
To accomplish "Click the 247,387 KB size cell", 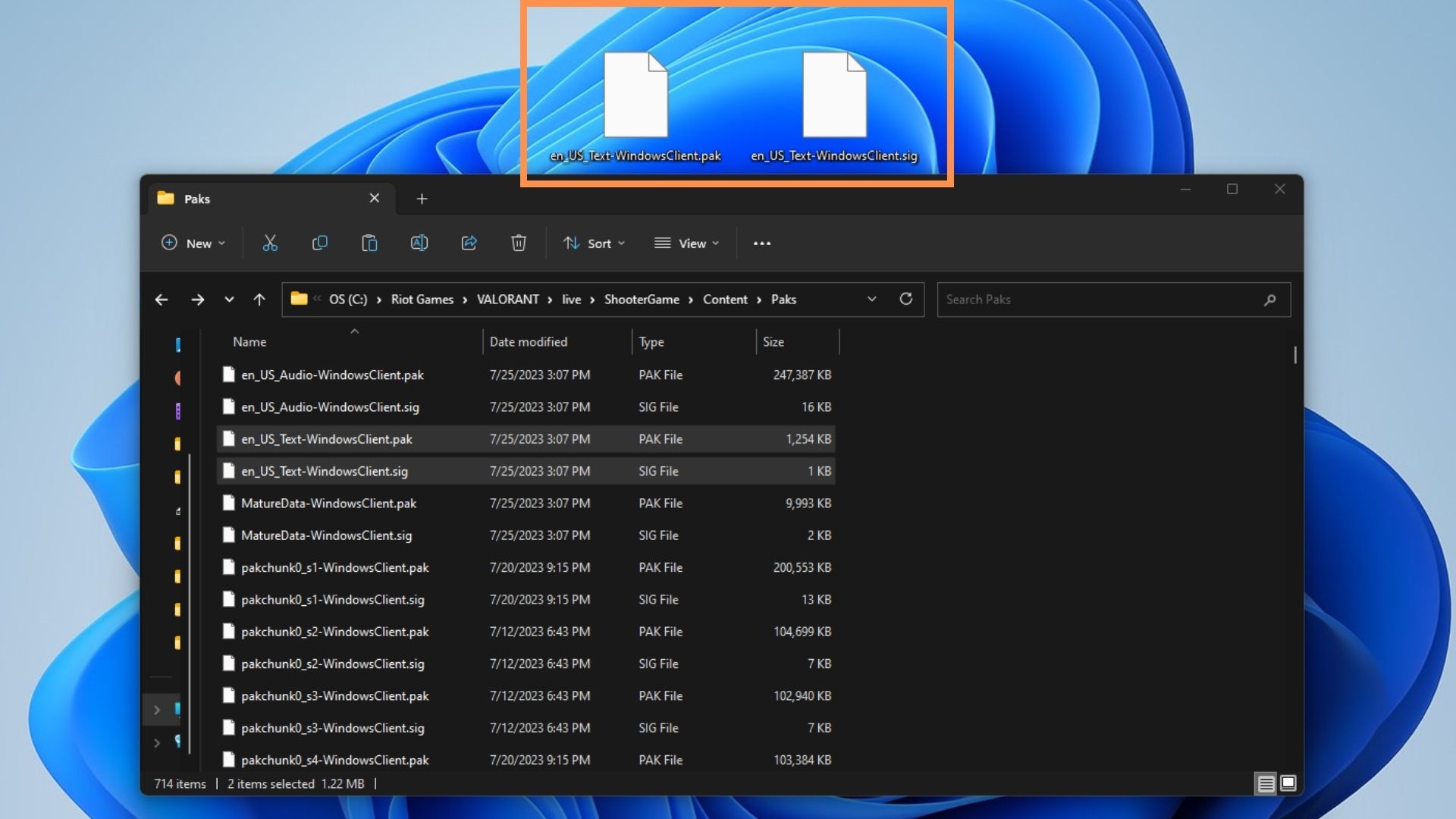I will point(802,375).
